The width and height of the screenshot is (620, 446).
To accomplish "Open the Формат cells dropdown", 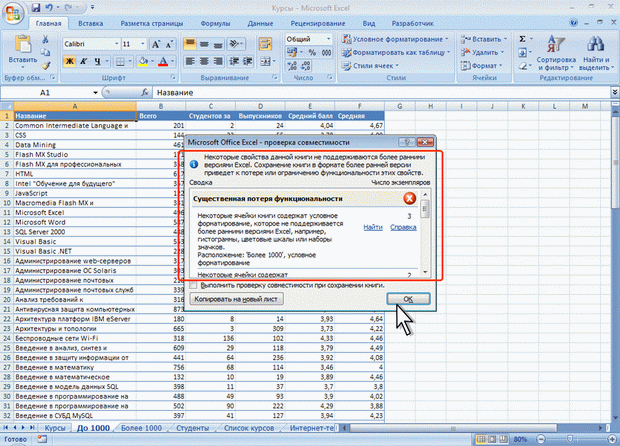I will pyautogui.click(x=482, y=66).
